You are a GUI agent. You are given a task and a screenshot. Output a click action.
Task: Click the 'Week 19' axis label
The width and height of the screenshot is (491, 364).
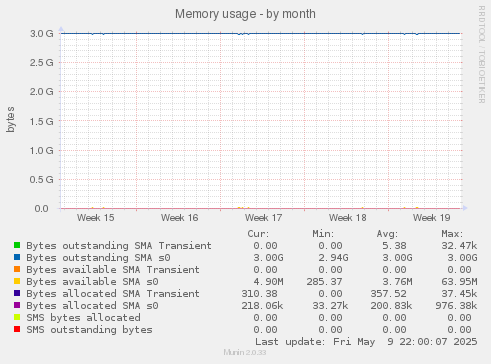[432, 218]
